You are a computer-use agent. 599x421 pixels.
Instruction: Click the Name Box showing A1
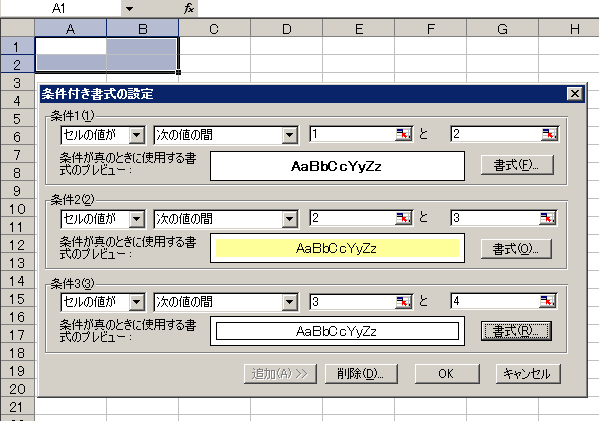(x=61, y=8)
